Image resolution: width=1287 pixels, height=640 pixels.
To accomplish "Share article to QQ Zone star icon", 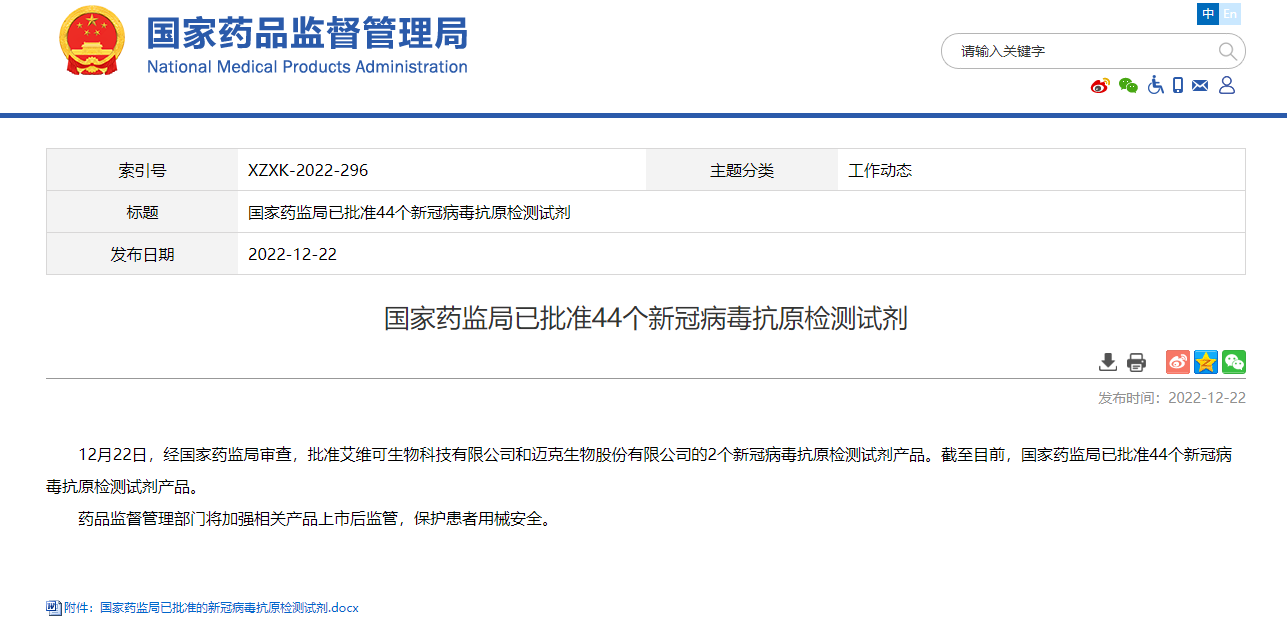I will tap(1206, 362).
